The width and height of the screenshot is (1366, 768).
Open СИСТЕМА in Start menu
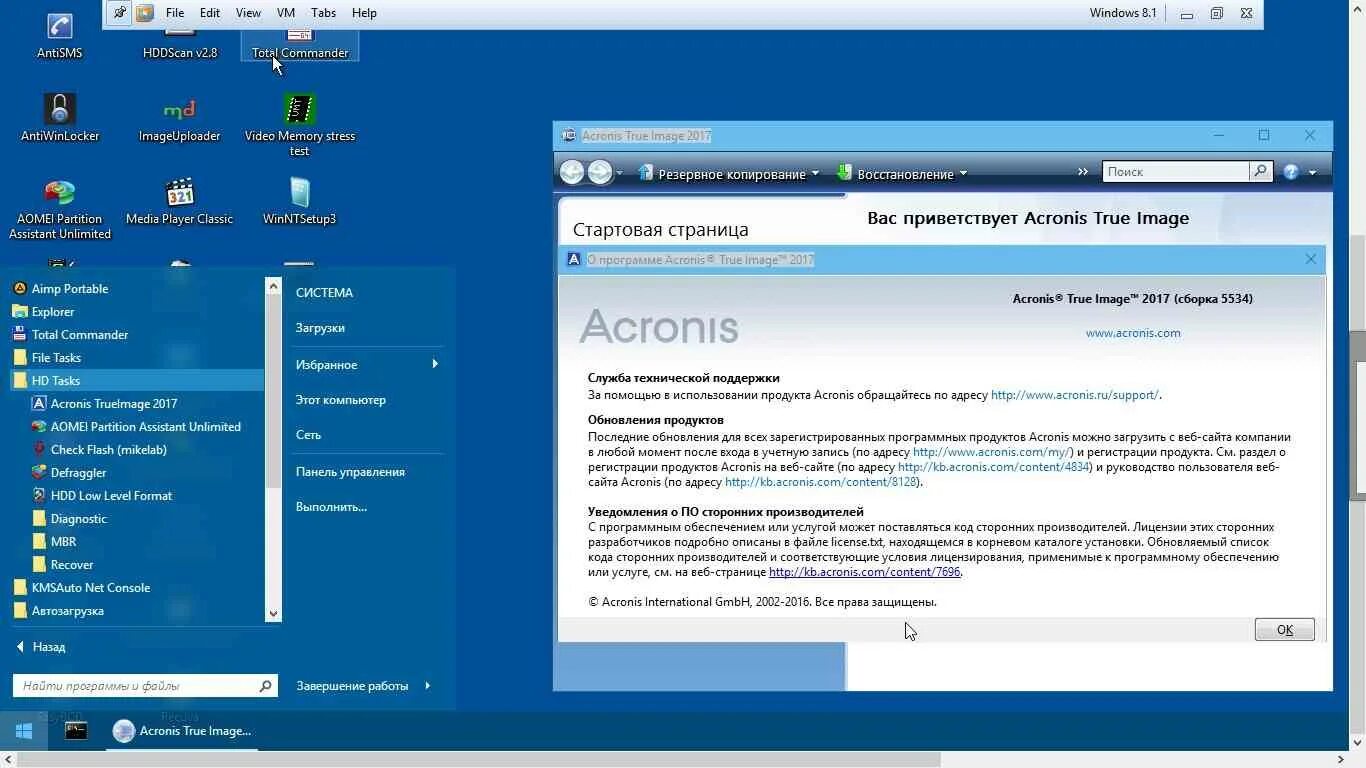324,293
